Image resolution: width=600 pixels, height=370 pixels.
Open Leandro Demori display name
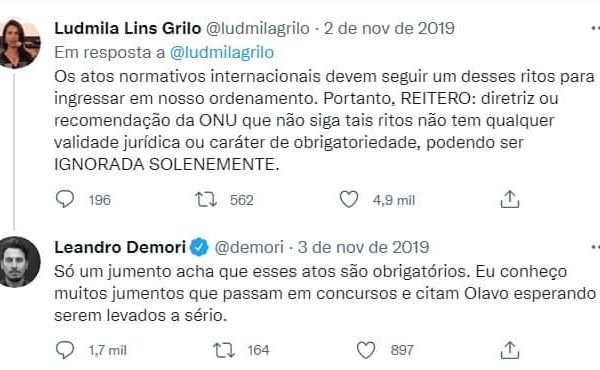120,248
